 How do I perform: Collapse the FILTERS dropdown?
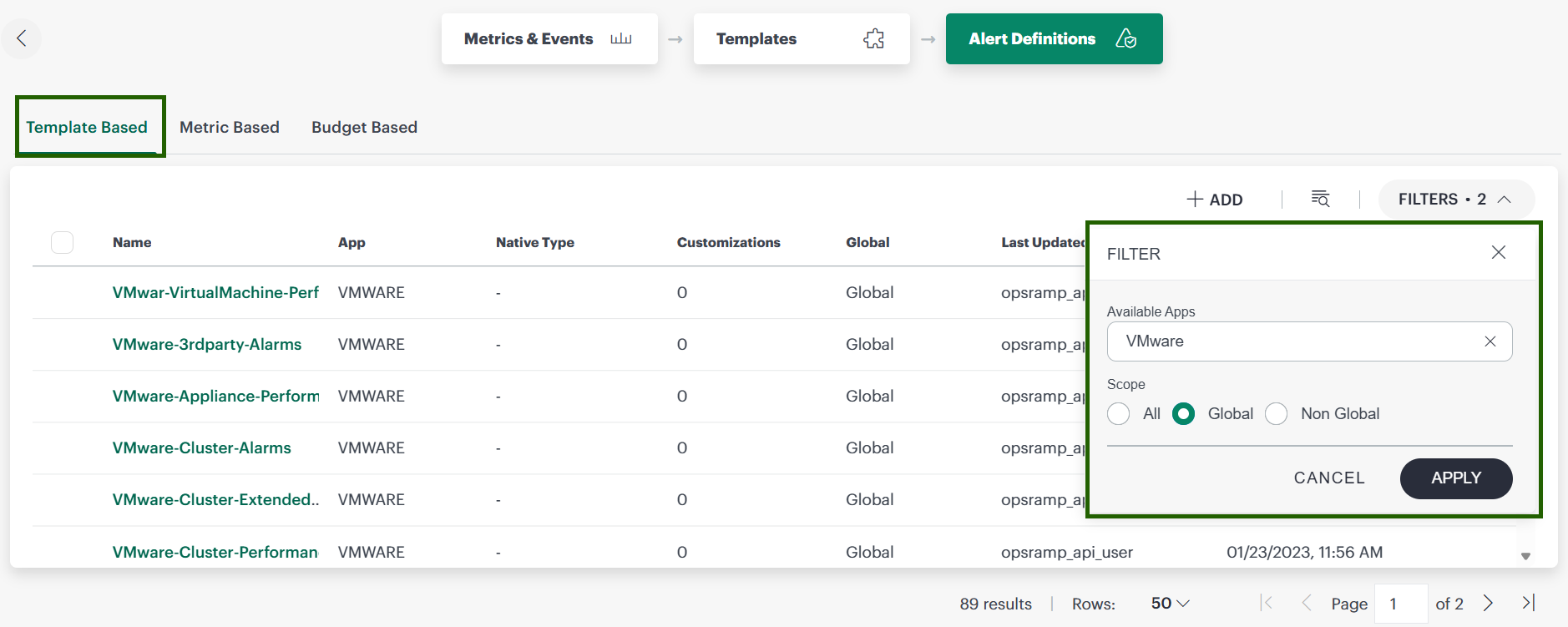pyautogui.click(x=1456, y=200)
